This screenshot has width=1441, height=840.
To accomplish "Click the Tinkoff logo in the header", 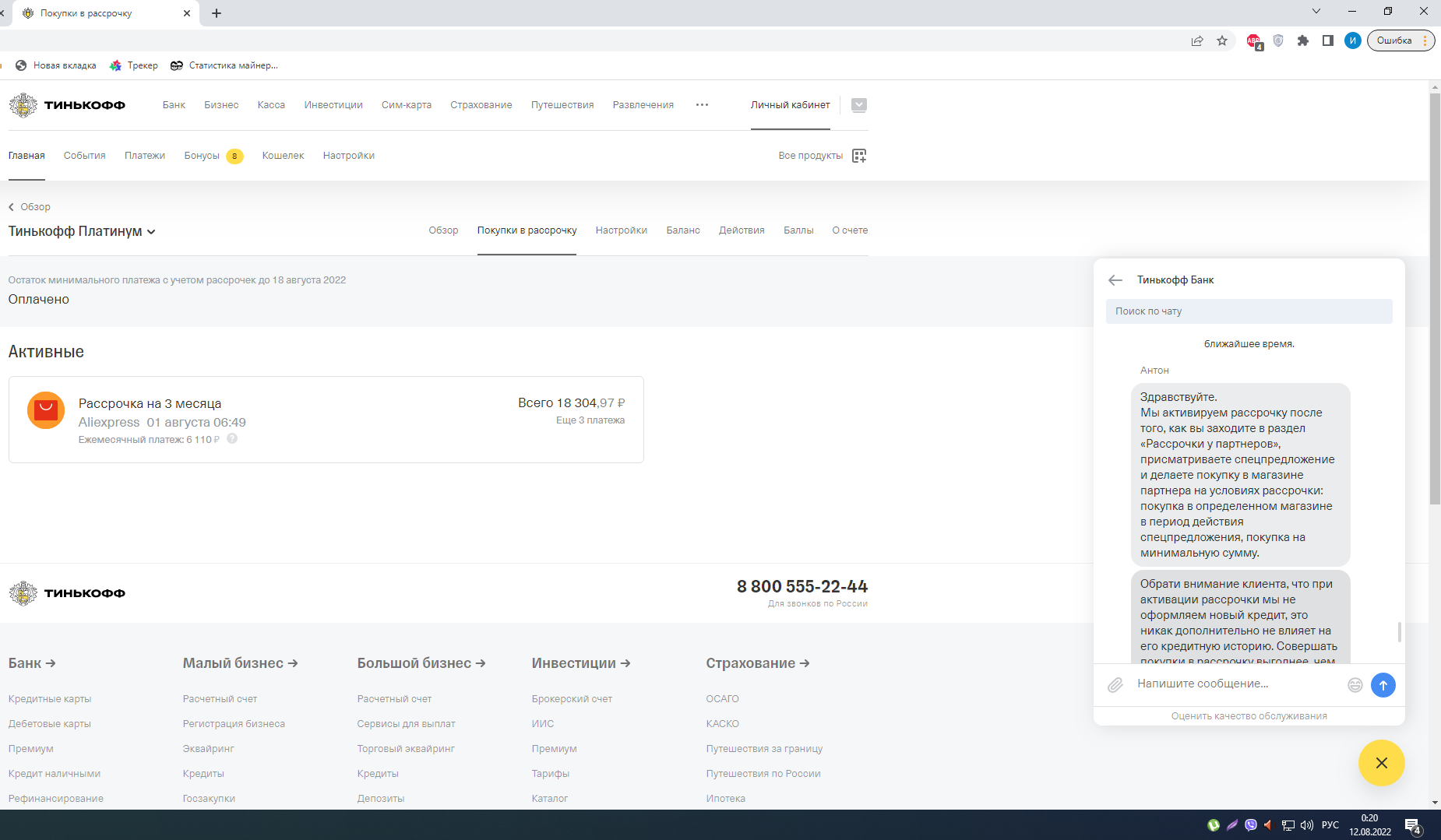I will pos(67,105).
